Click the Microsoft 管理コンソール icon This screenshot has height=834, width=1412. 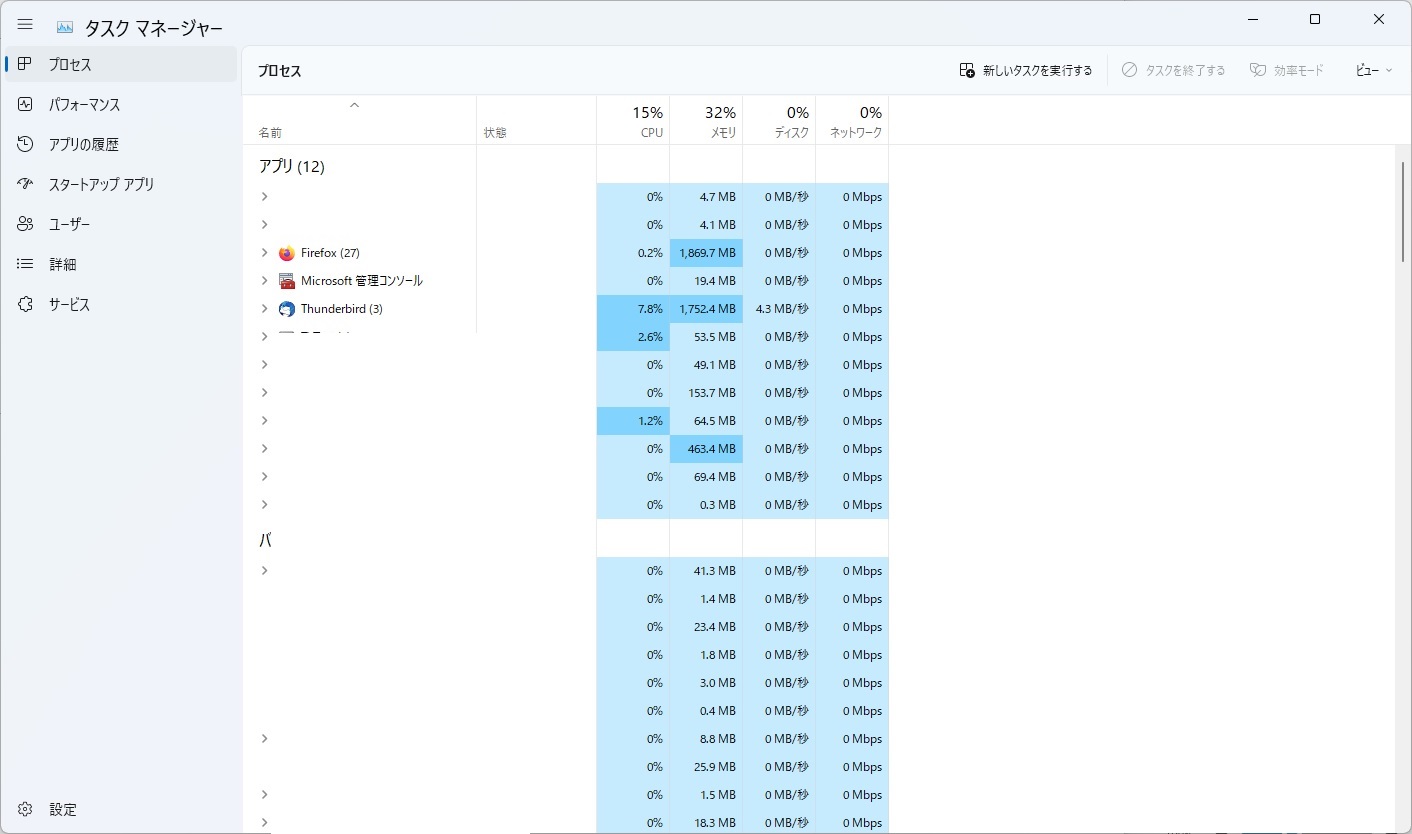pyautogui.click(x=287, y=281)
